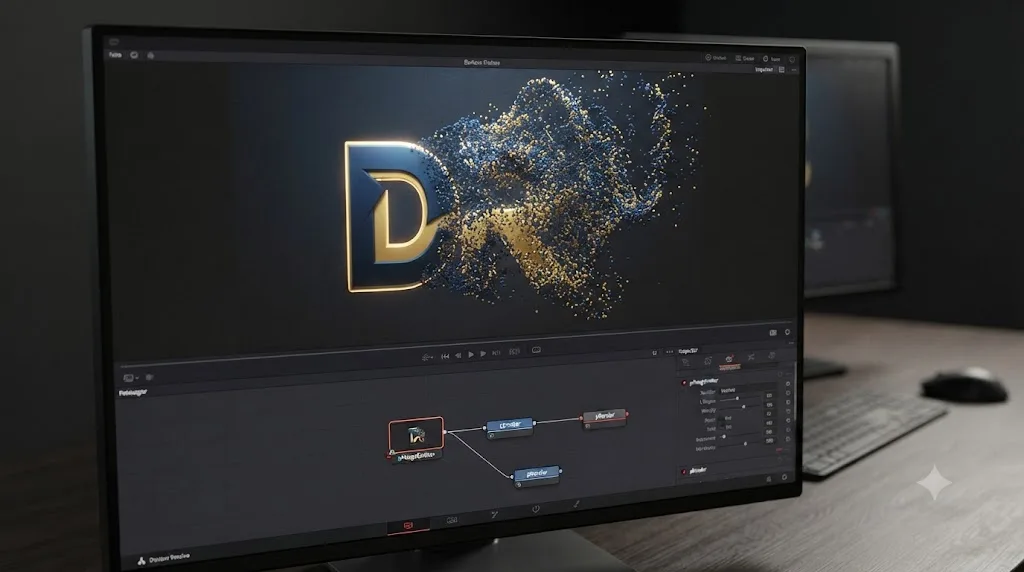Switch to the fourth crossed-arrows inspector tab

click(x=750, y=357)
